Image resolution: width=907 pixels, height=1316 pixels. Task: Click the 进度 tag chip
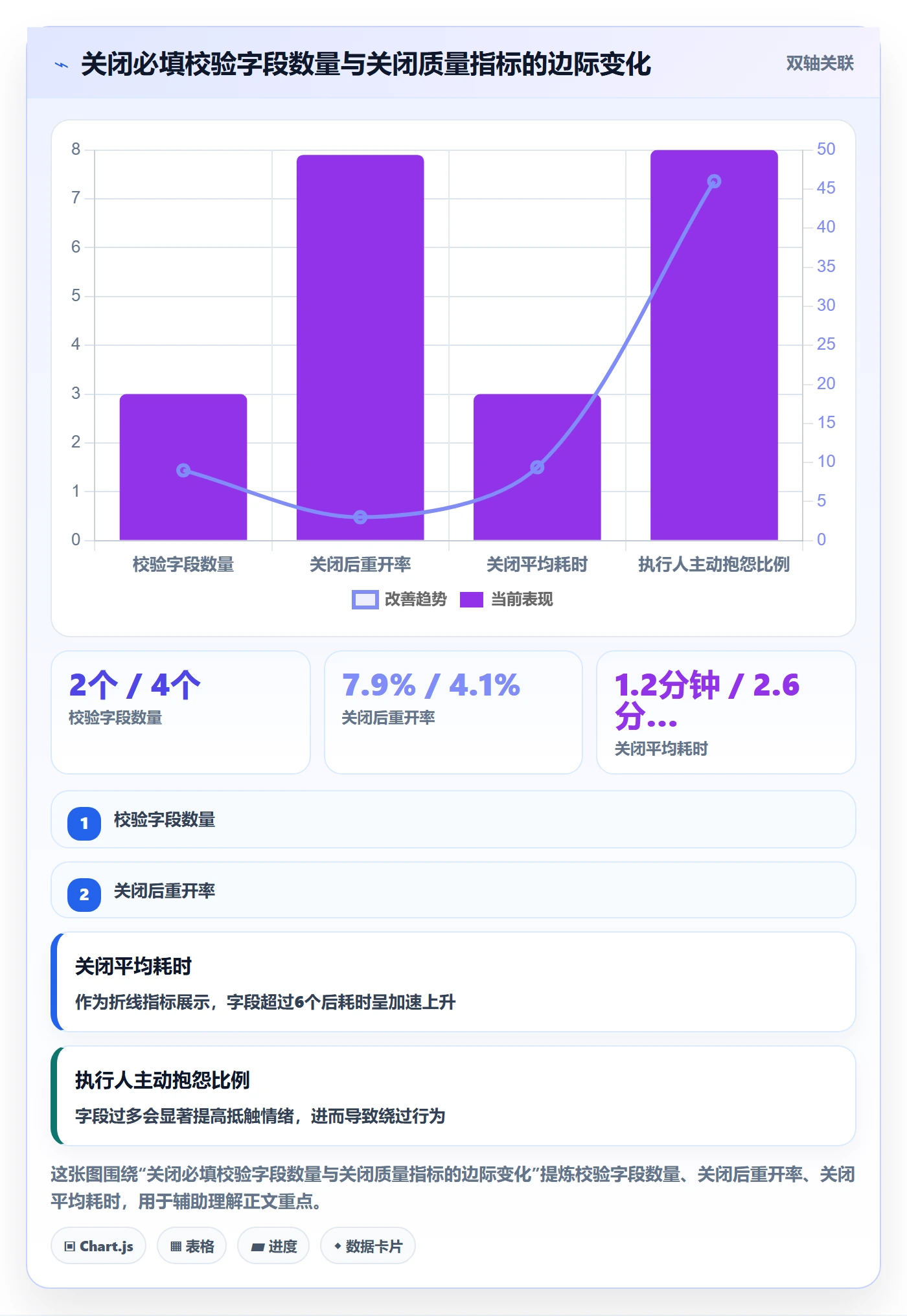[x=273, y=1246]
